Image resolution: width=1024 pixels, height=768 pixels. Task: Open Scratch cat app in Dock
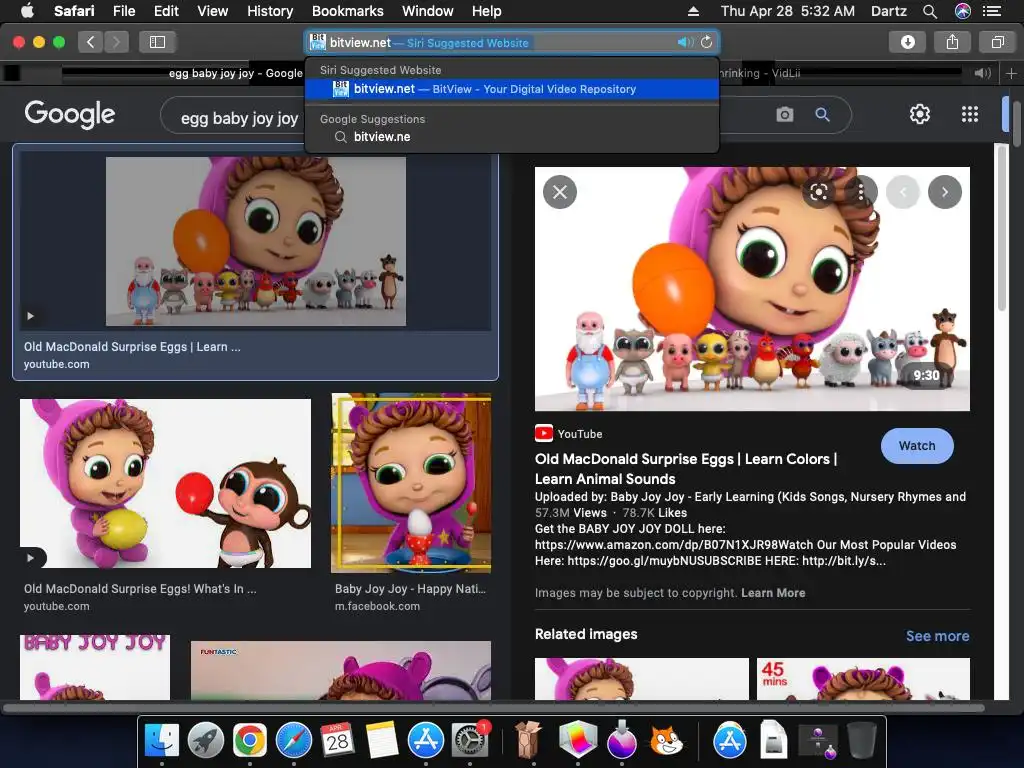click(666, 741)
